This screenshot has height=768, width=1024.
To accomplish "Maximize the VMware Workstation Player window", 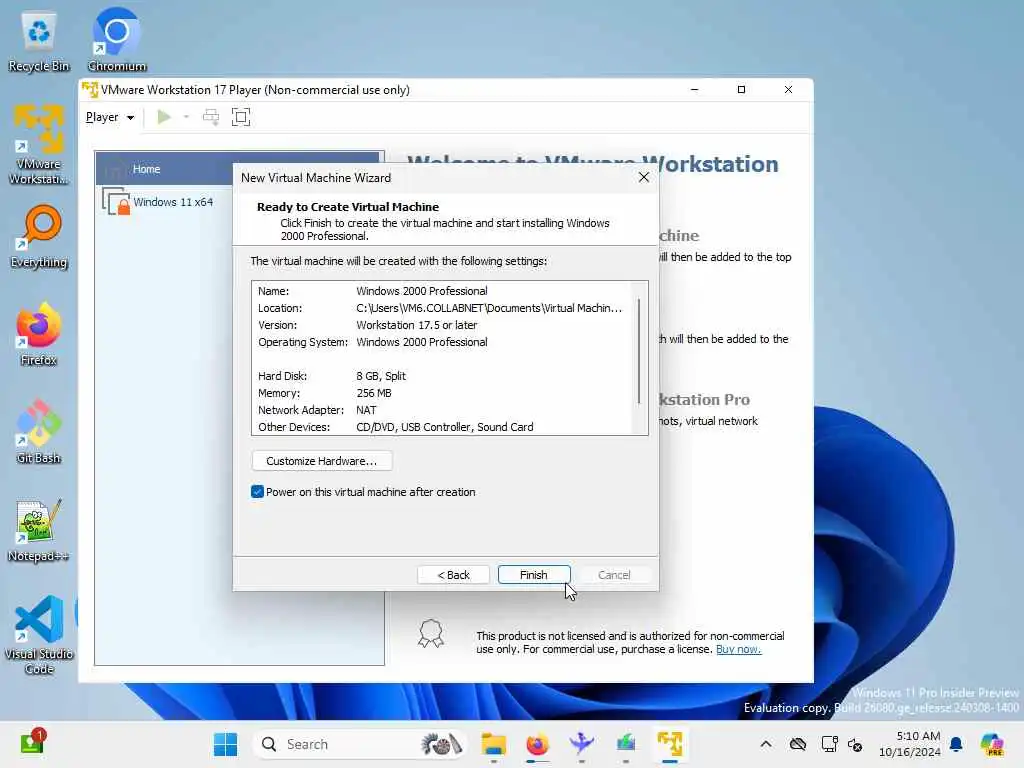I will point(741,89).
